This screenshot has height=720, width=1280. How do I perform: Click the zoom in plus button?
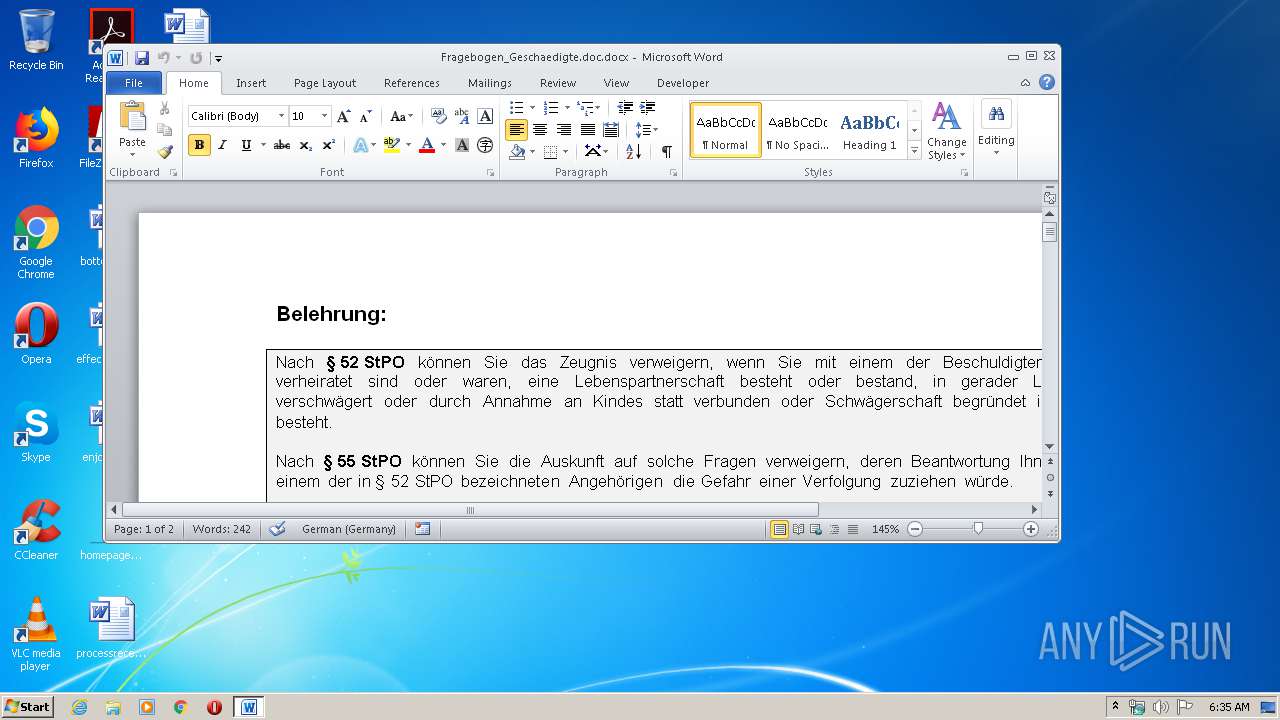click(x=1031, y=529)
